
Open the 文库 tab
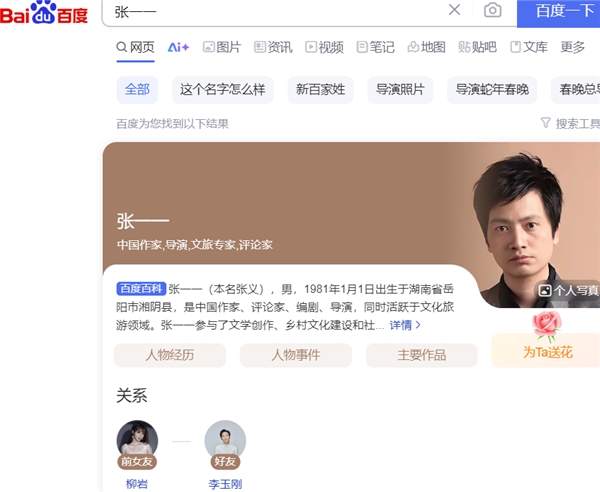(529, 47)
